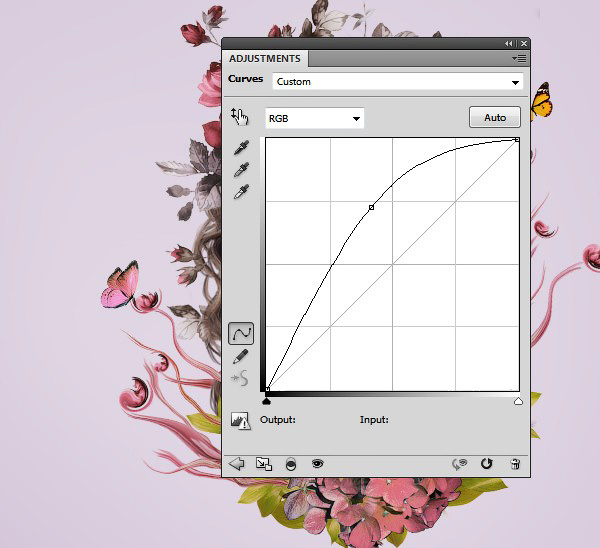
Task: Click the black point input slider
Action: 267,401
